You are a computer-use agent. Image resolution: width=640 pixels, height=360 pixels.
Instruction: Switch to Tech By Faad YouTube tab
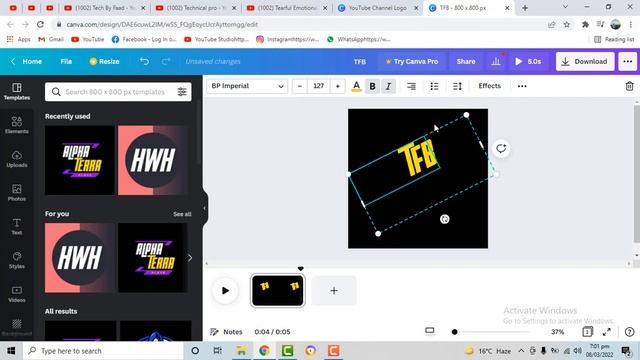click(105, 8)
